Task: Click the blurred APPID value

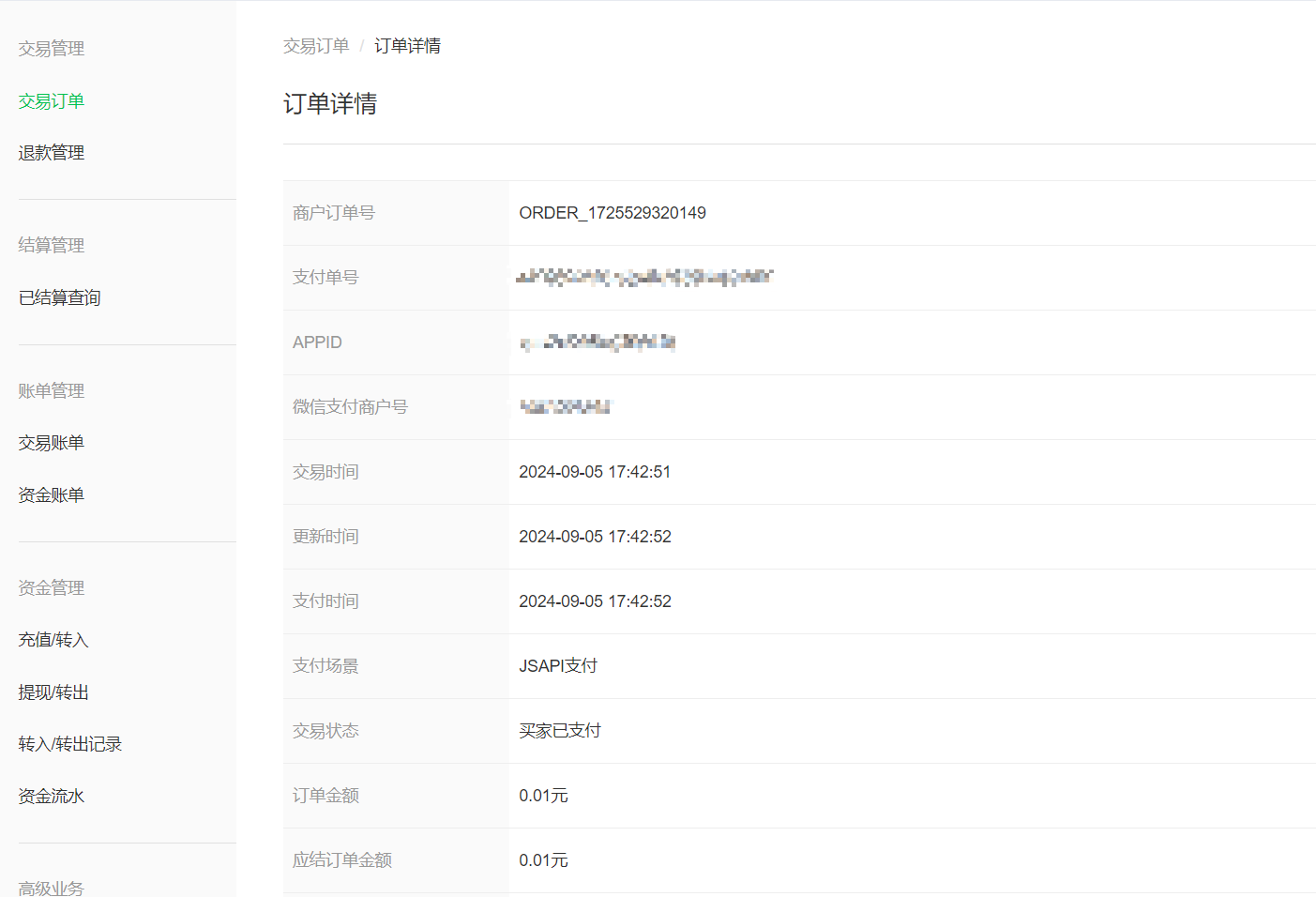Action: point(597,342)
